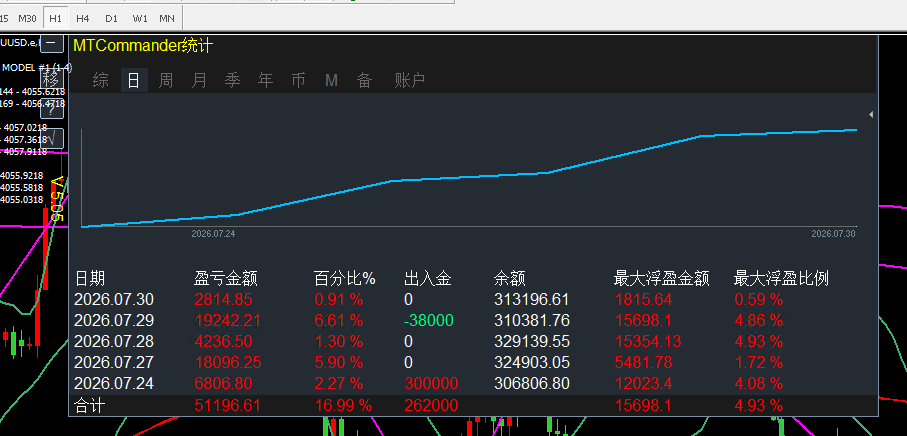Click balance 310381.76
The width and height of the screenshot is (907, 436).
pyautogui.click(x=532, y=320)
